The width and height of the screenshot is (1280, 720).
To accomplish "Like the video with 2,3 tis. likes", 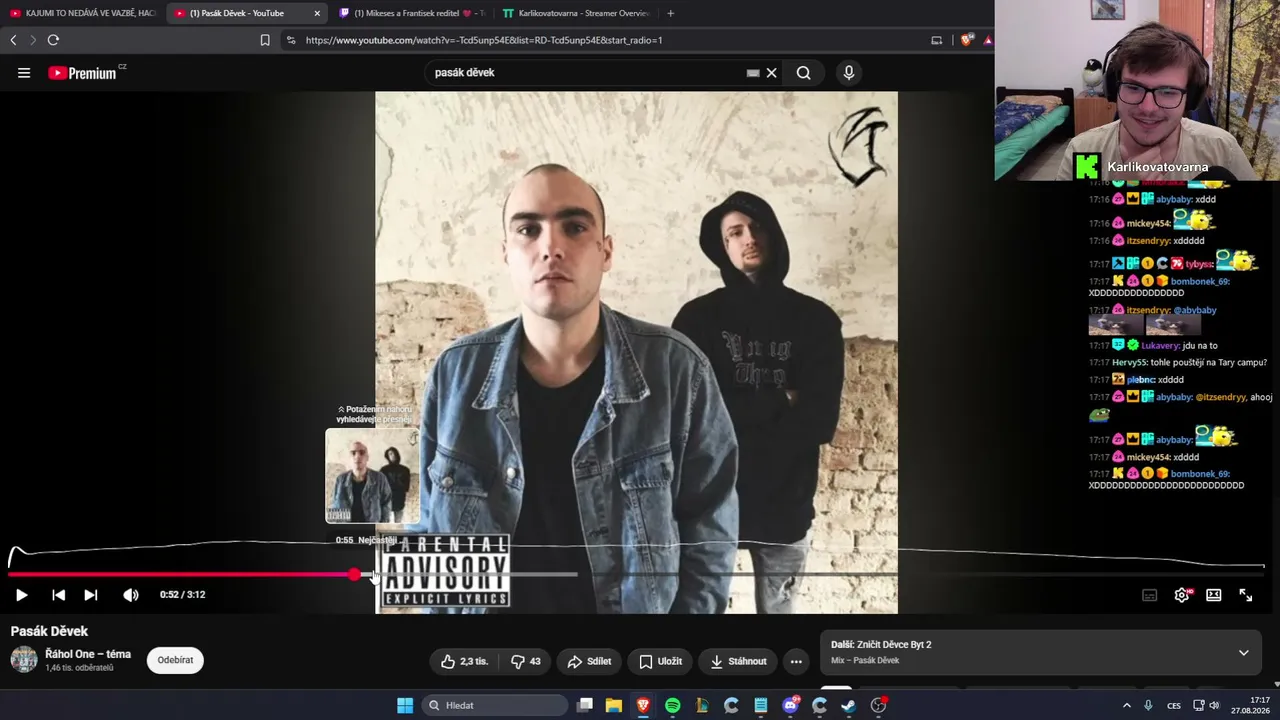I will [x=464, y=661].
